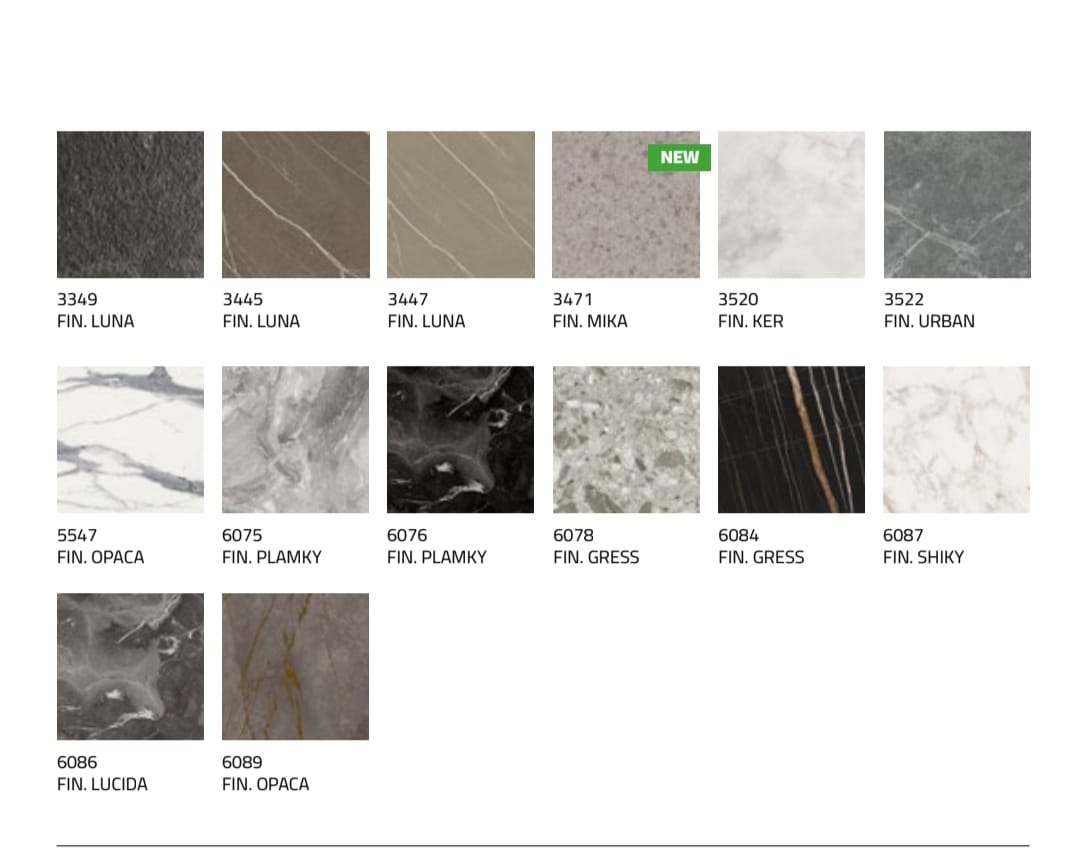Choose the 3522 Fin. Urban grey swatch

pos(957,205)
